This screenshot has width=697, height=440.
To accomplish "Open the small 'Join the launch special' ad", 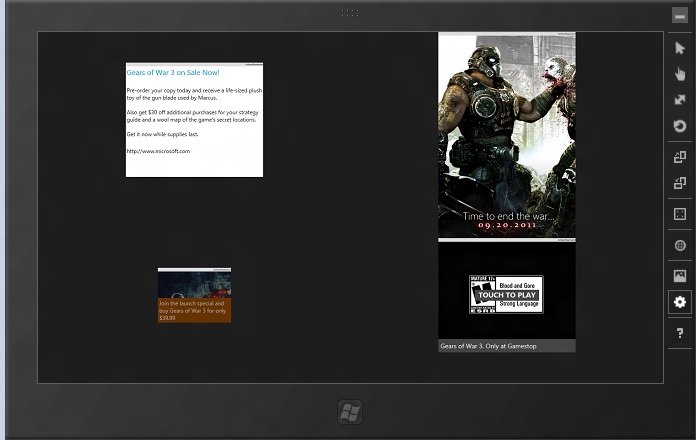I will (194, 296).
